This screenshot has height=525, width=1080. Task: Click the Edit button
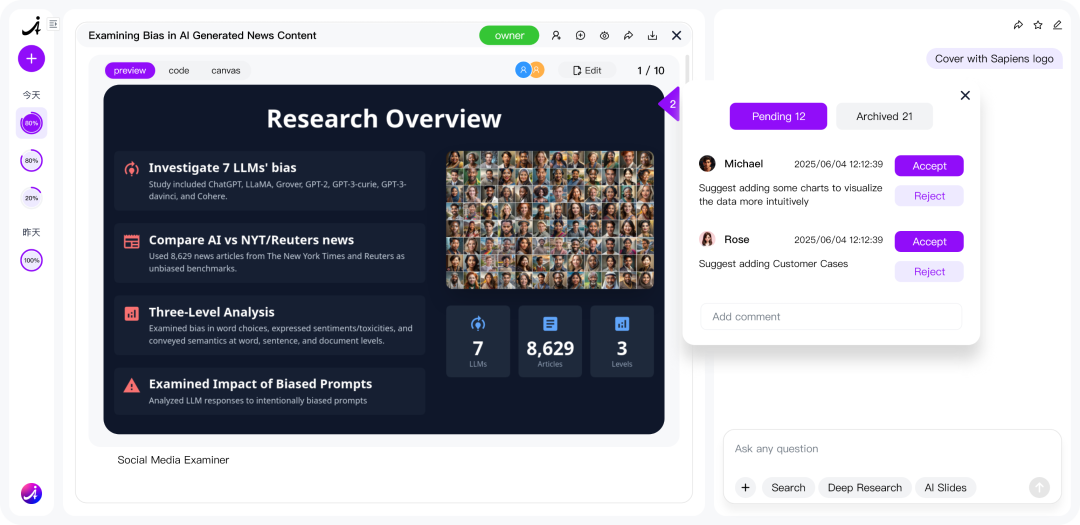pyautogui.click(x=587, y=70)
